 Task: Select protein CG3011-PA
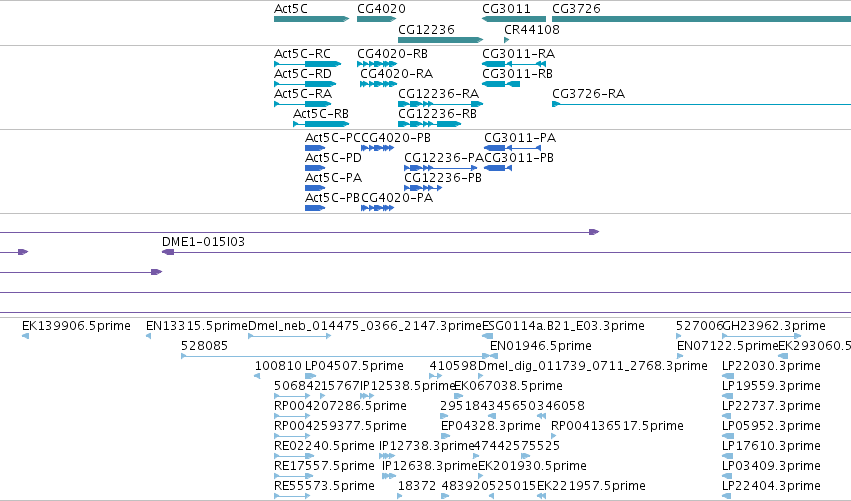(512, 148)
